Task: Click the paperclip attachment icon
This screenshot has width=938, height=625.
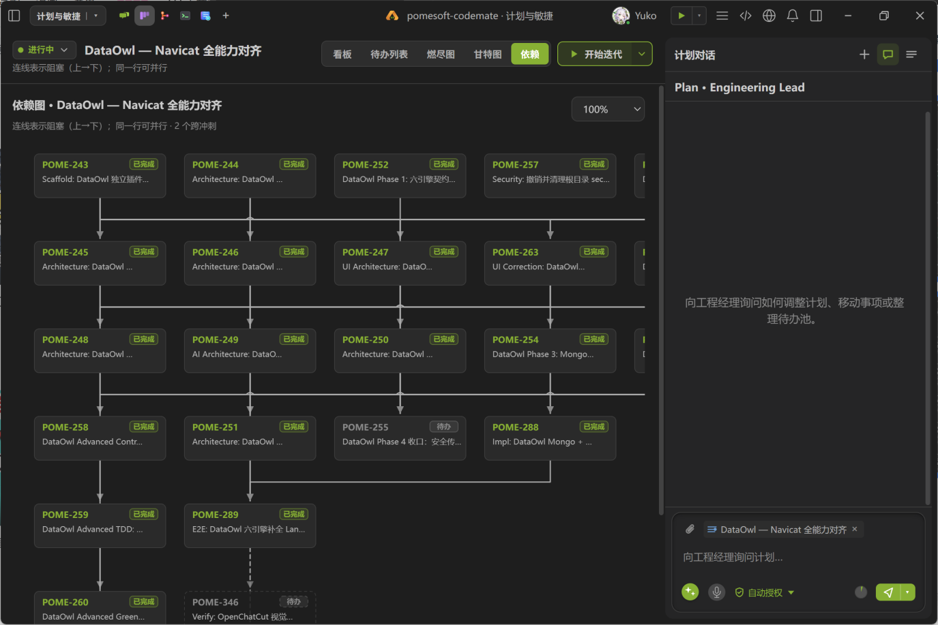Action: (x=690, y=529)
